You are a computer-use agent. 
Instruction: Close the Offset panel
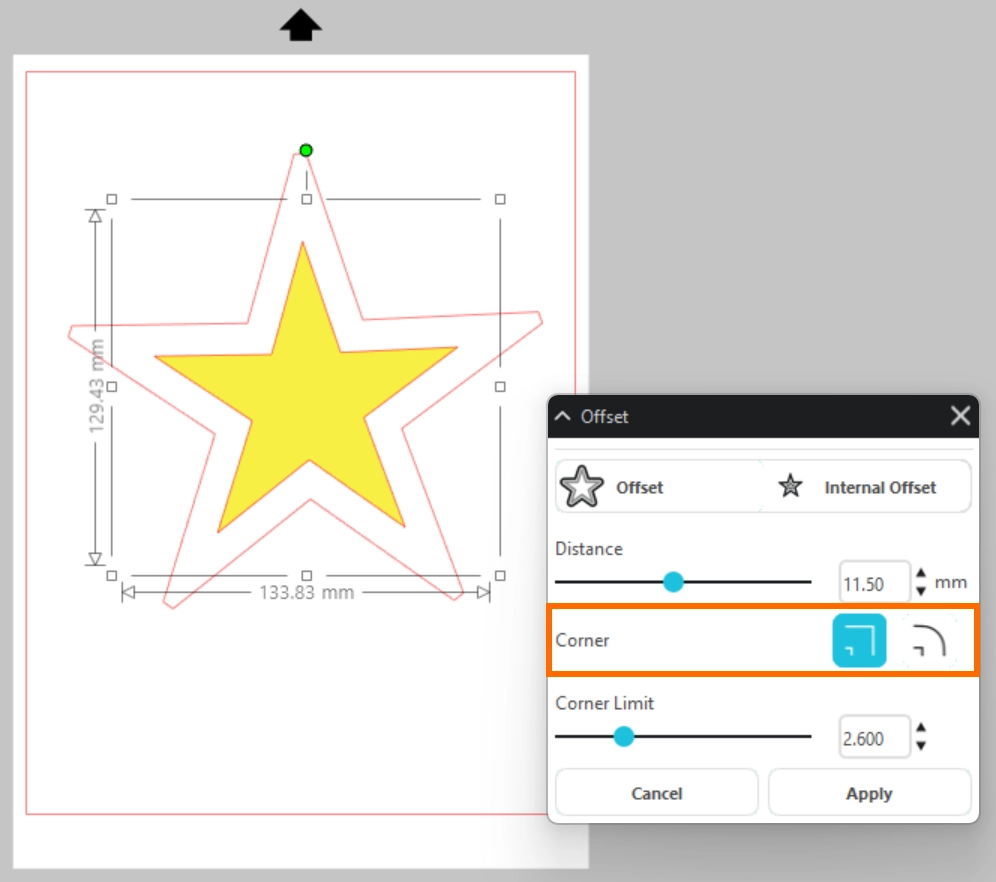[960, 416]
